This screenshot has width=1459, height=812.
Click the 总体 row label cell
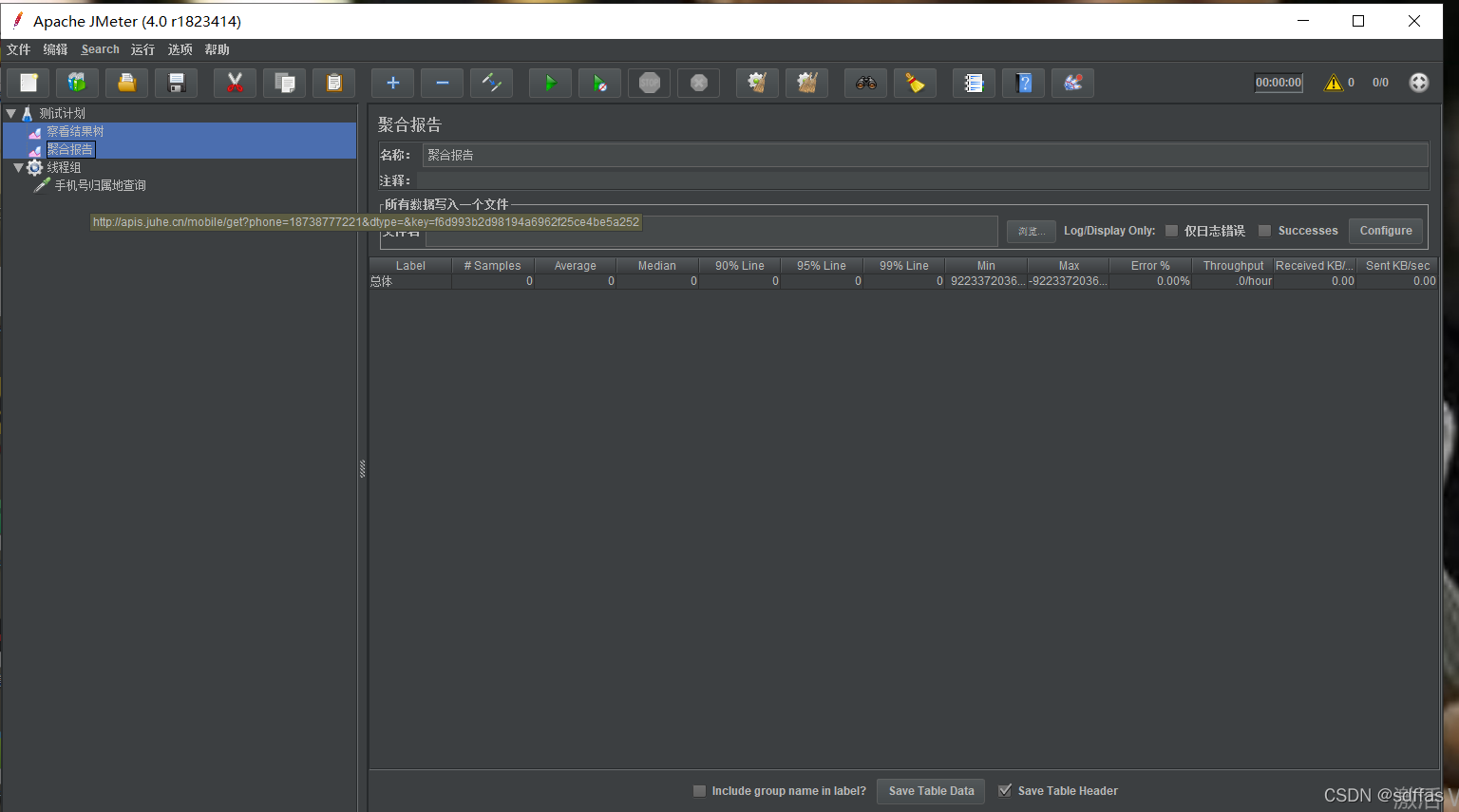pos(410,281)
